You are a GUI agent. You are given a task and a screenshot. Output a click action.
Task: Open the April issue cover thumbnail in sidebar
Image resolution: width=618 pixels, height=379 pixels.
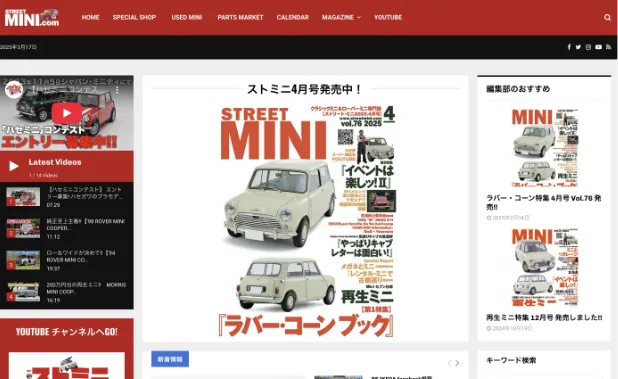544,148
